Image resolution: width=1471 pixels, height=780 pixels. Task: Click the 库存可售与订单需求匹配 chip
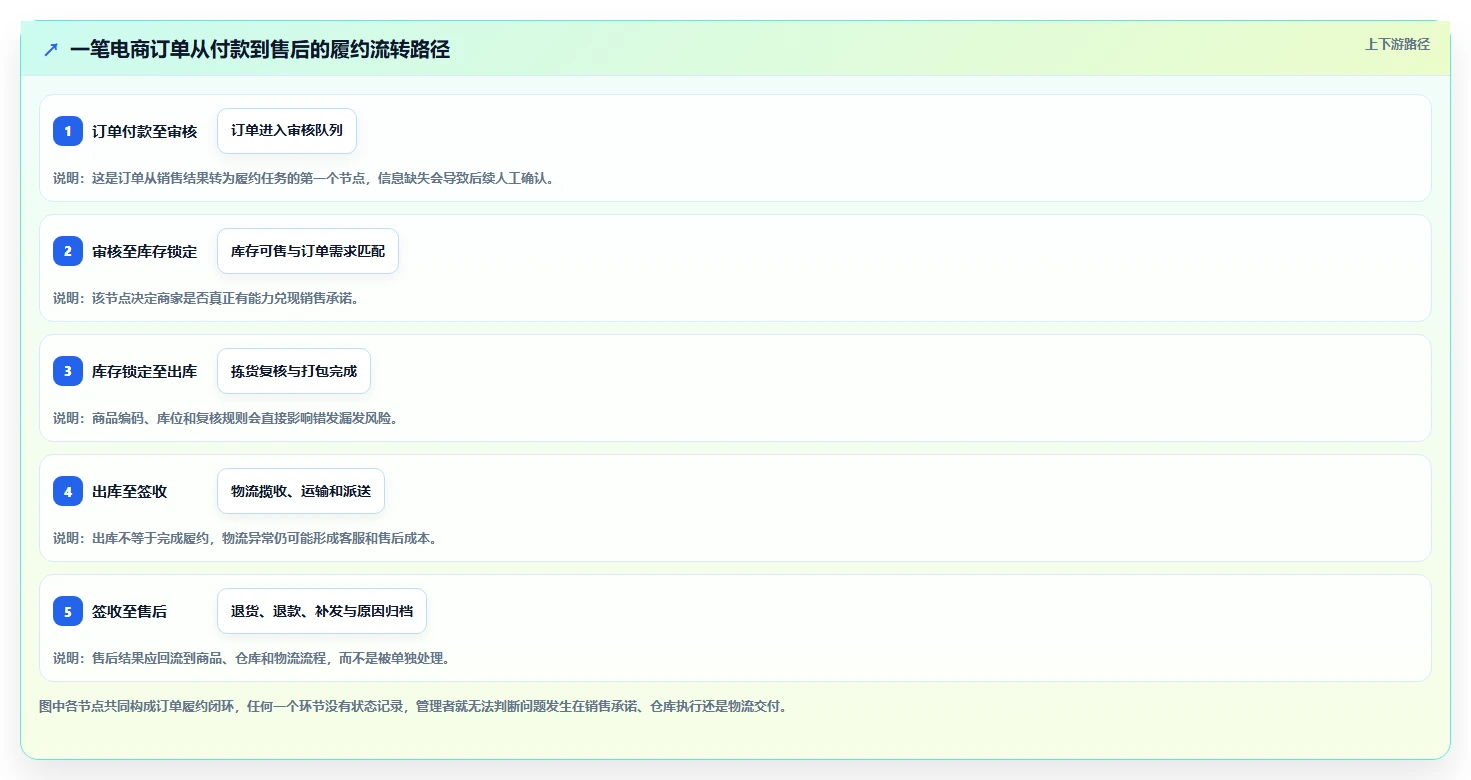pos(308,251)
